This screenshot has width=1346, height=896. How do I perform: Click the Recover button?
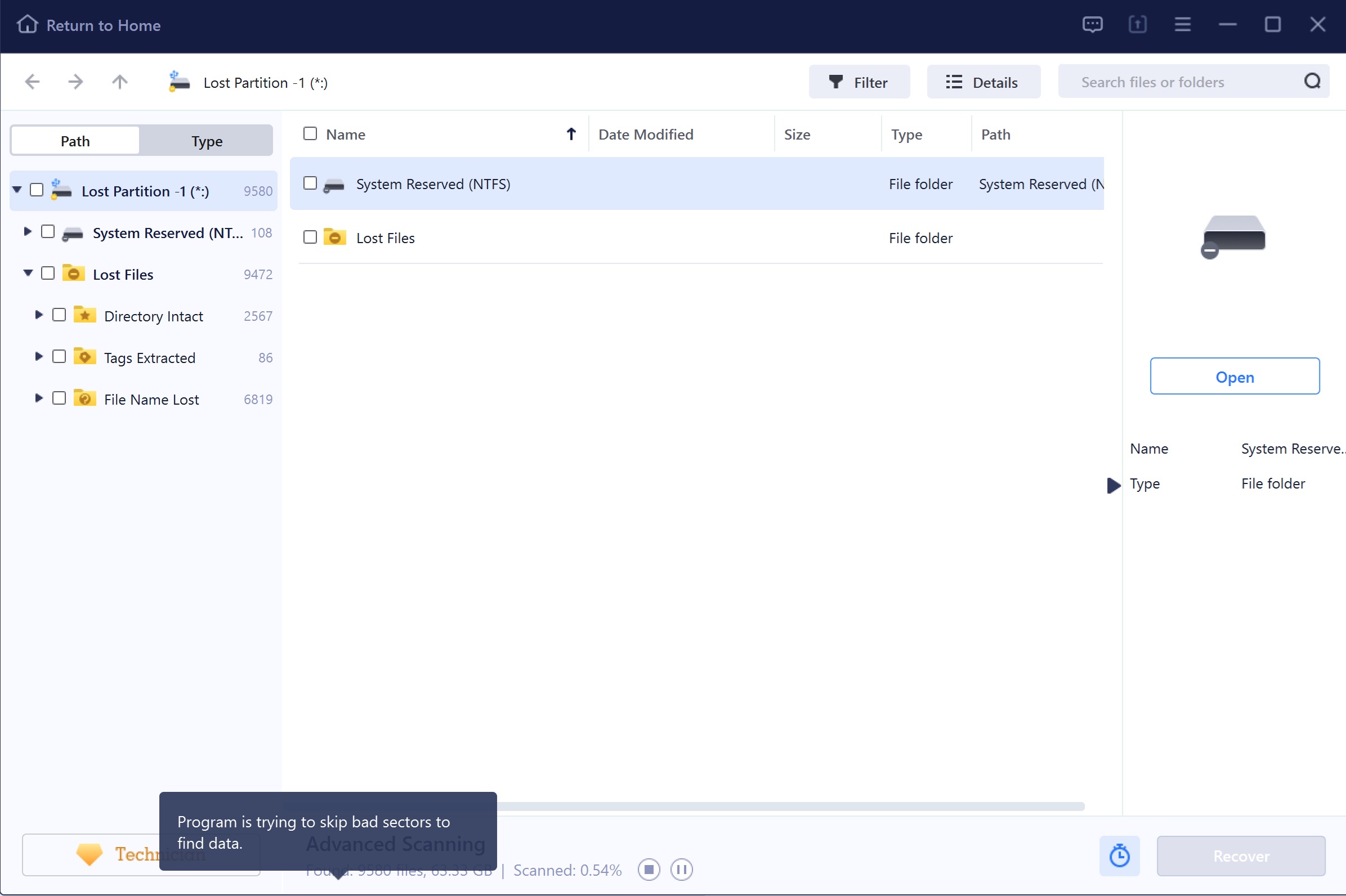click(1241, 855)
